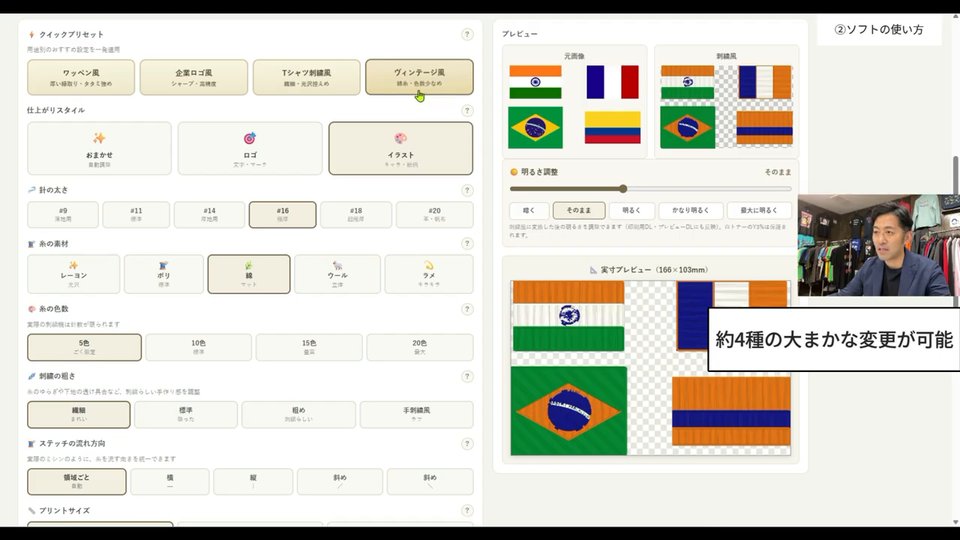Apply the 企業ロゴ風 preset
The width and height of the screenshot is (960, 540).
193,77
